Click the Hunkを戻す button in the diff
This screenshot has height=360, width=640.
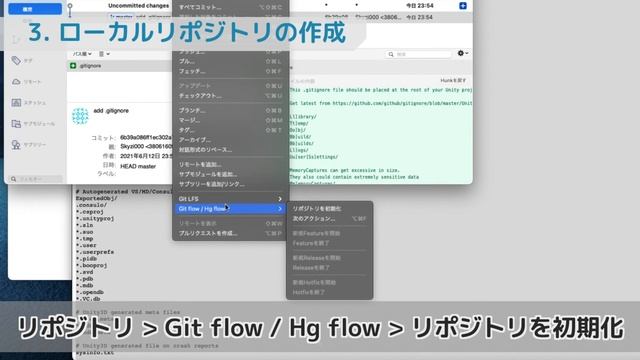pyautogui.click(x=453, y=81)
